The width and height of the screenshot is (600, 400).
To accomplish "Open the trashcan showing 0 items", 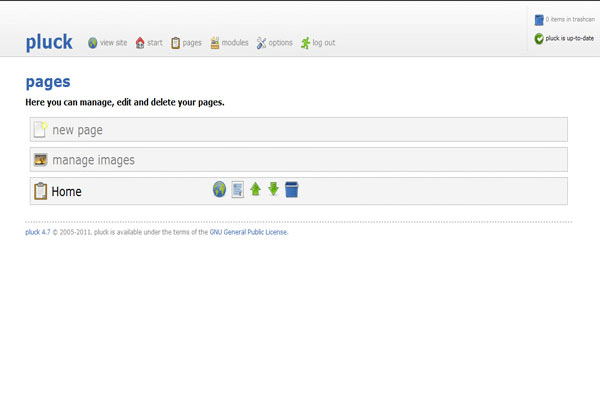I will [x=567, y=19].
